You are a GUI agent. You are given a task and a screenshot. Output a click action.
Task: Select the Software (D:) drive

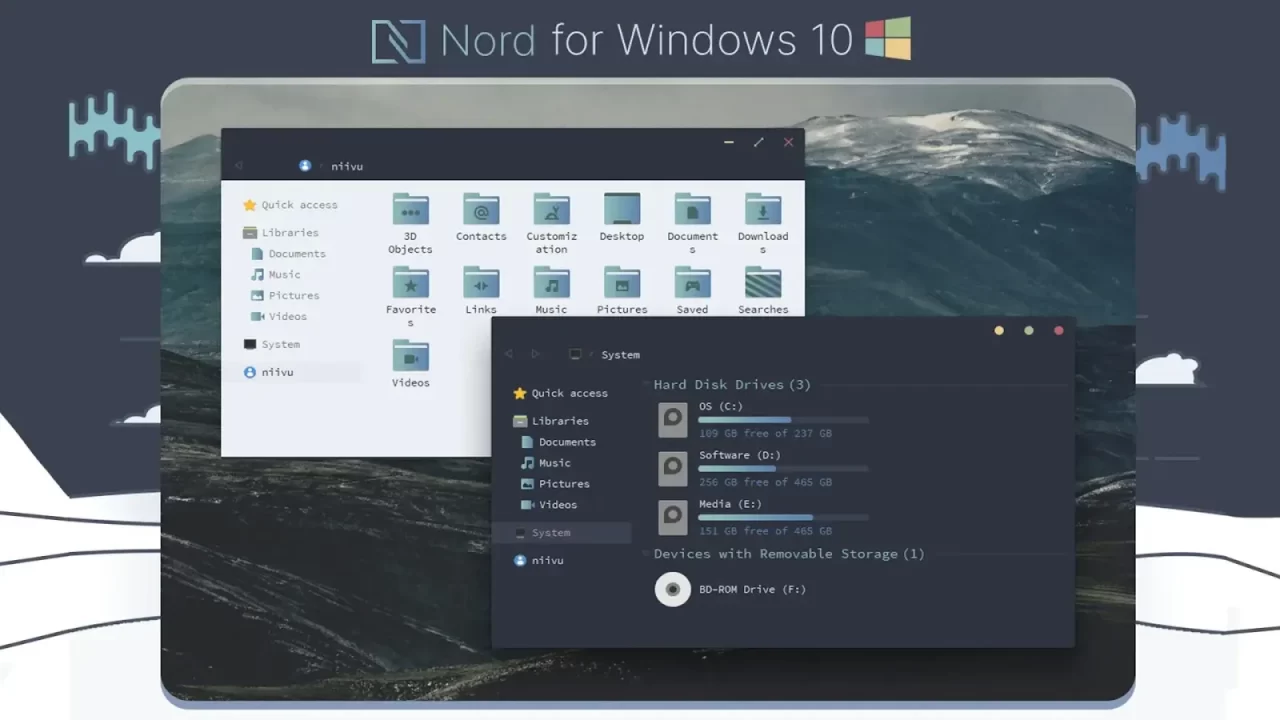coord(762,468)
